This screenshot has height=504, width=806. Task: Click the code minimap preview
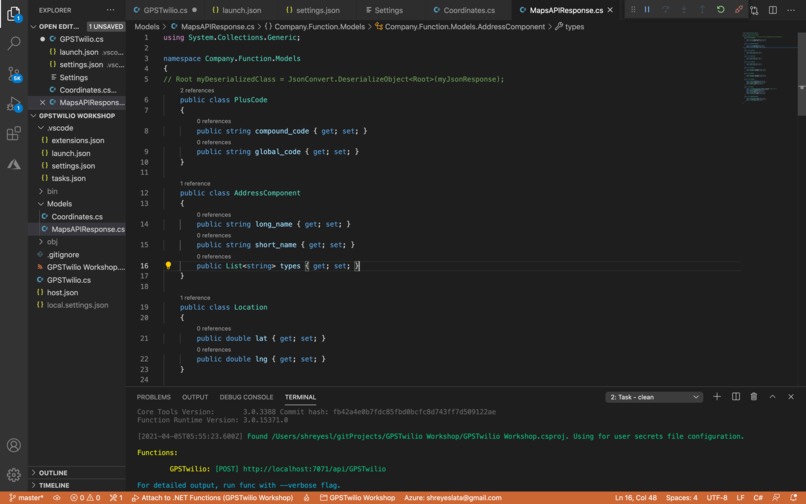click(x=768, y=67)
